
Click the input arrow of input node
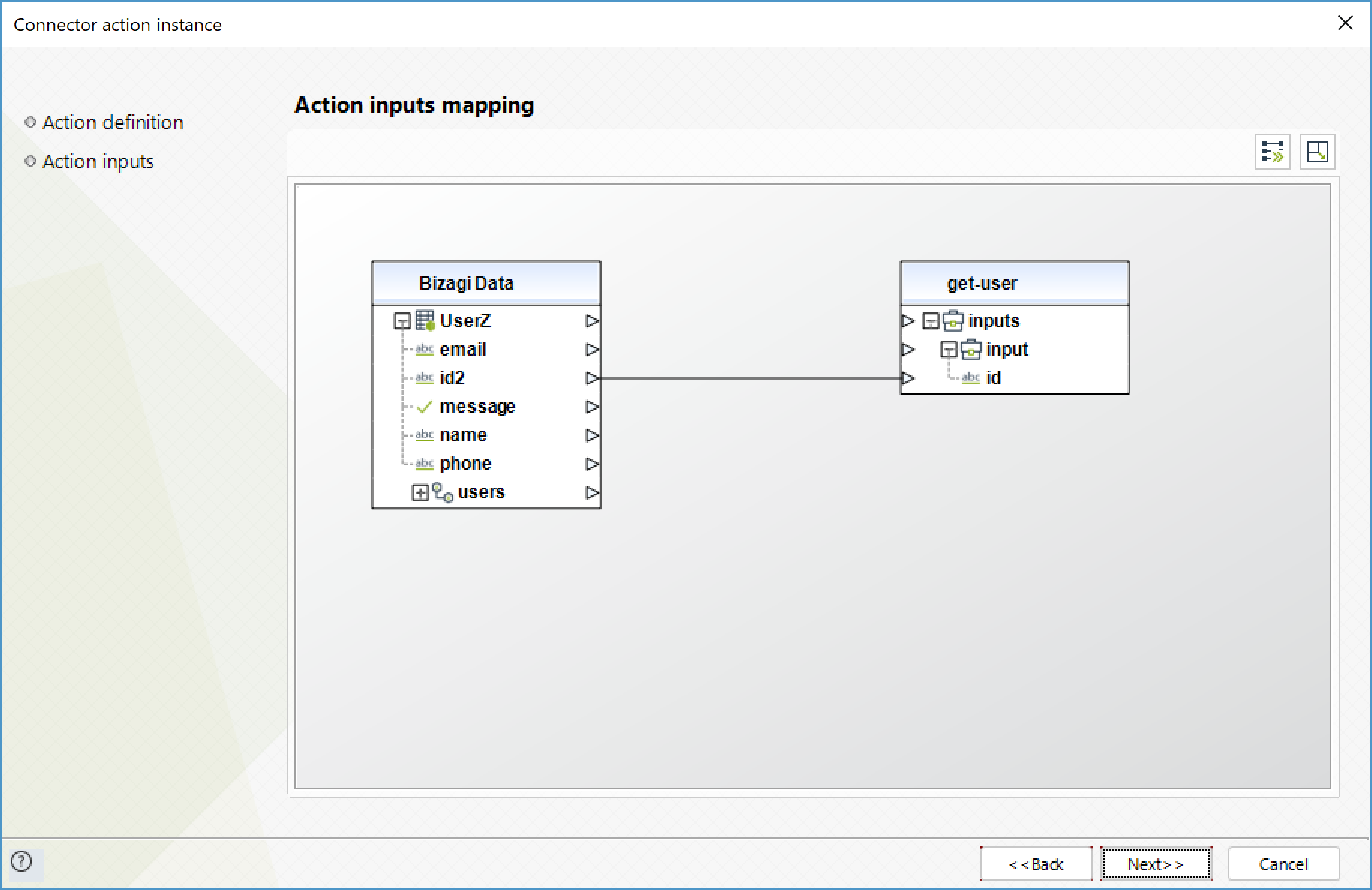point(908,350)
